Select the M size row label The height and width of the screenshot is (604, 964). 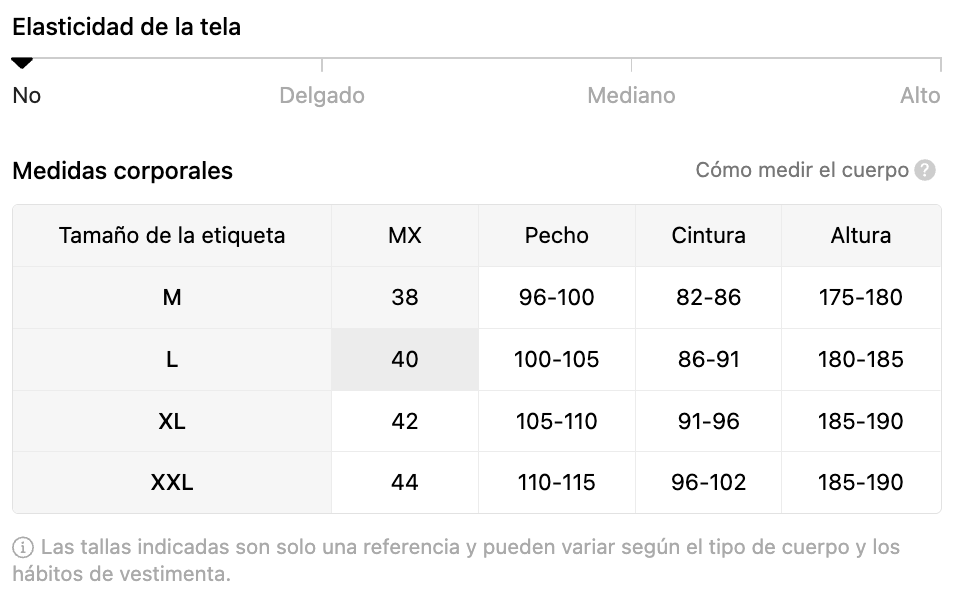coord(172,298)
